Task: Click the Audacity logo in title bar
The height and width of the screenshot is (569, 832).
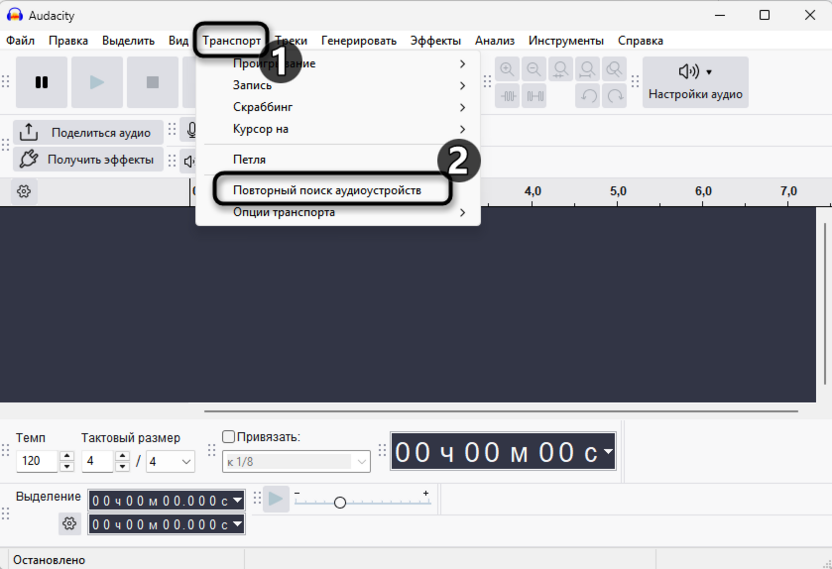Action: pyautogui.click(x=14, y=15)
